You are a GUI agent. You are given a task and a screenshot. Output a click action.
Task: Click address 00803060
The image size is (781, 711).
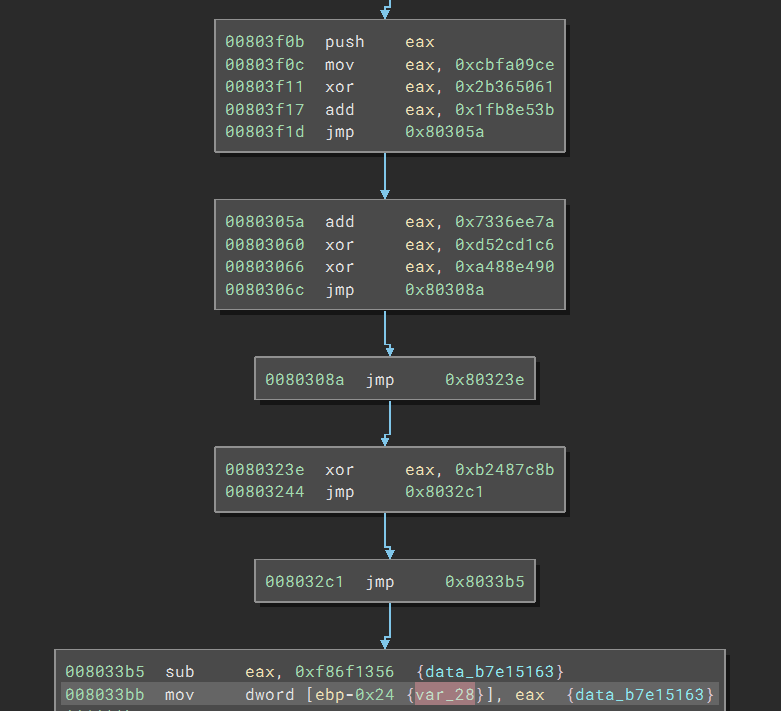point(264,245)
